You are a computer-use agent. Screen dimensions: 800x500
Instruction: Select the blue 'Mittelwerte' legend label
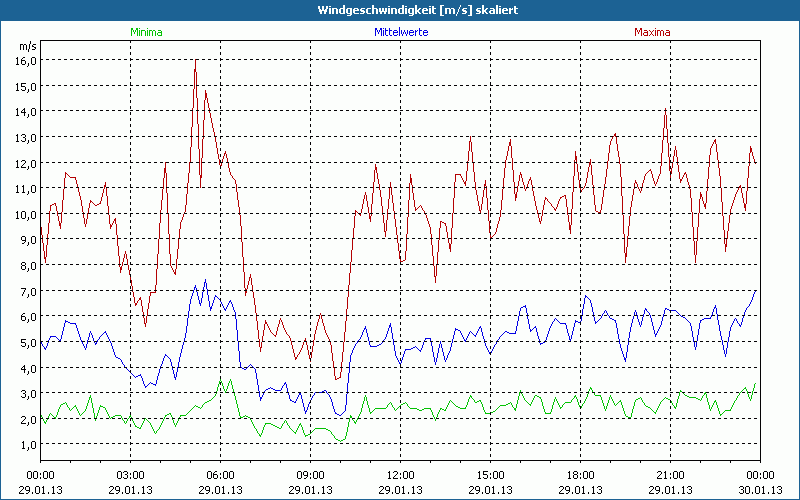tap(401, 32)
